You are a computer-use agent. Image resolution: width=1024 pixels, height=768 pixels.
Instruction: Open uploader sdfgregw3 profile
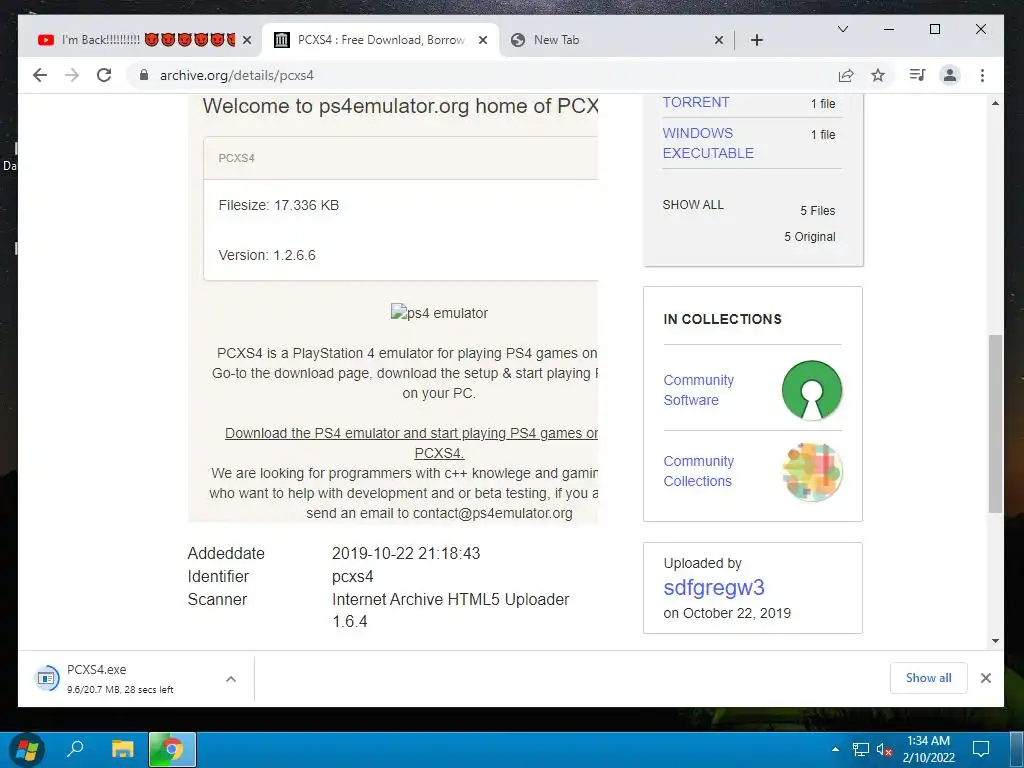coord(714,587)
